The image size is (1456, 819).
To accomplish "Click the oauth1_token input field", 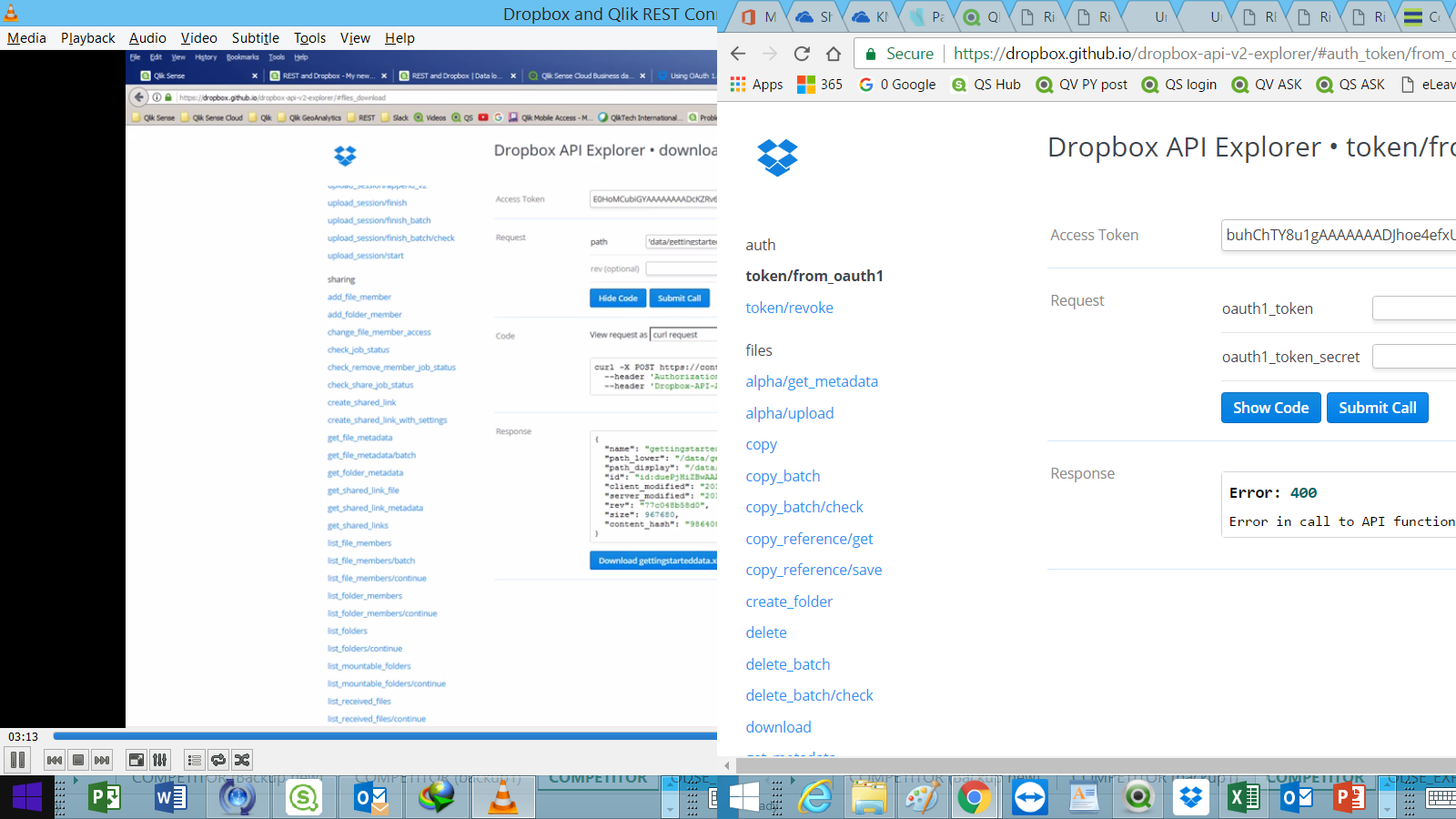I will (1414, 308).
